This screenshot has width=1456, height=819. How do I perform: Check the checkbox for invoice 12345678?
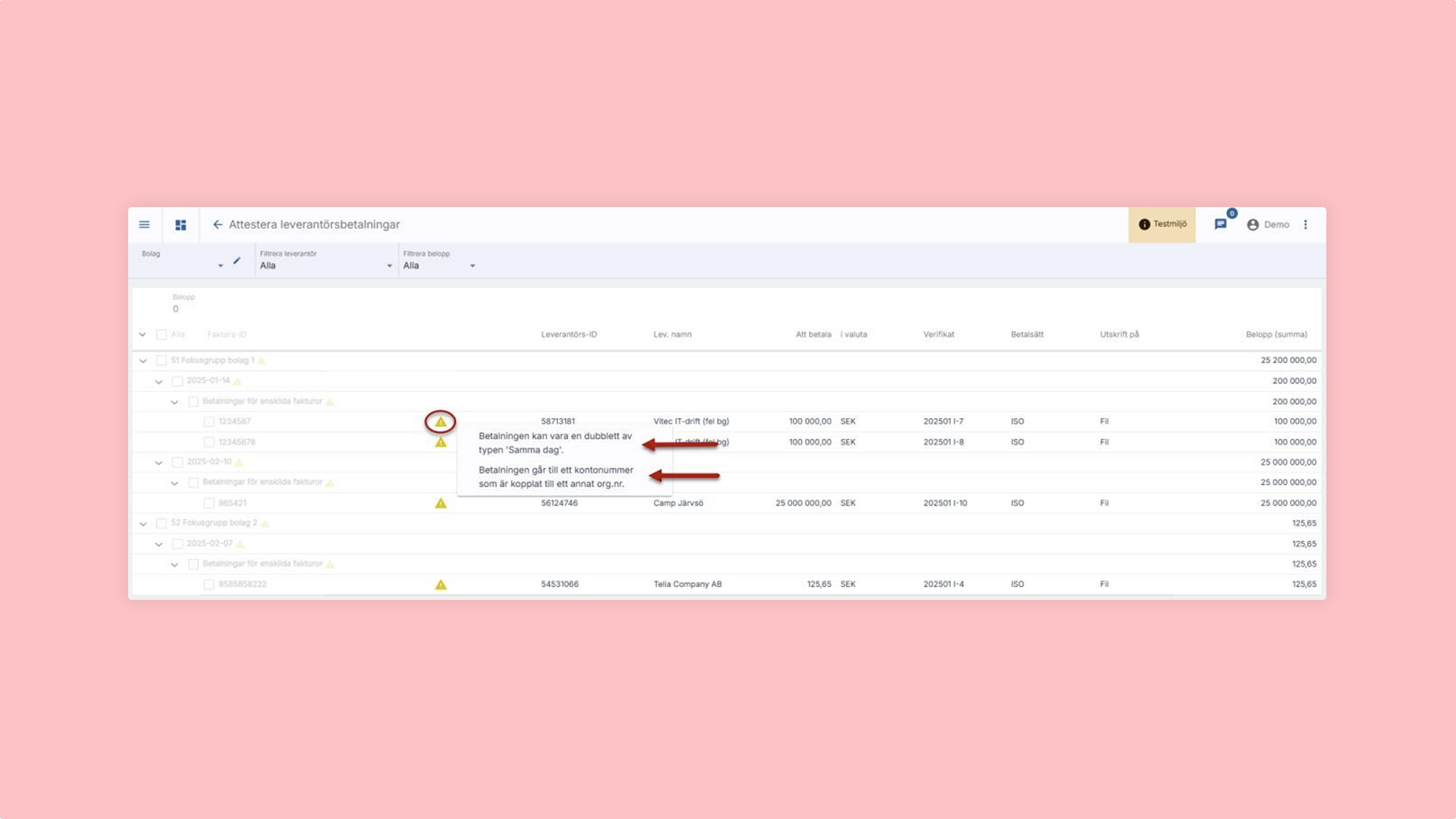tap(209, 442)
